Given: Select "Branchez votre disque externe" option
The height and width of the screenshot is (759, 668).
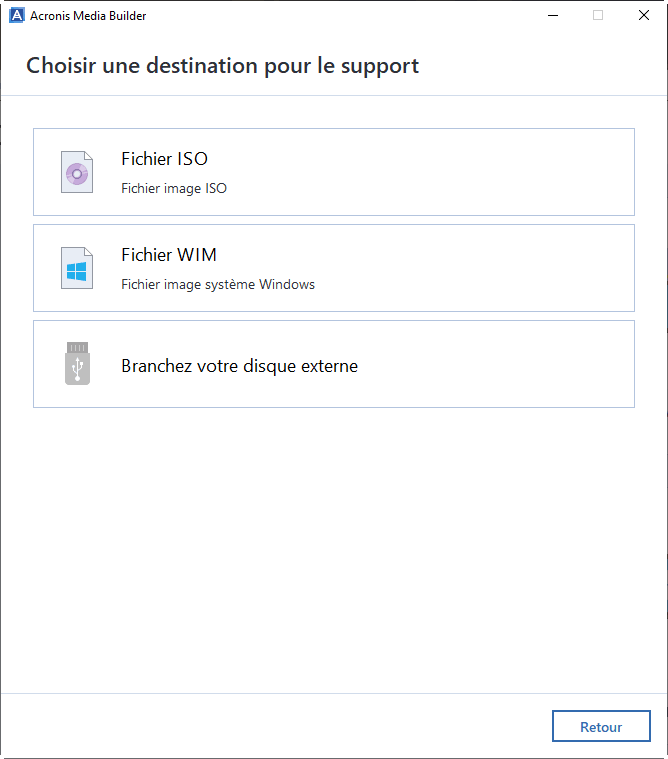Looking at the screenshot, I should click(239, 366).
